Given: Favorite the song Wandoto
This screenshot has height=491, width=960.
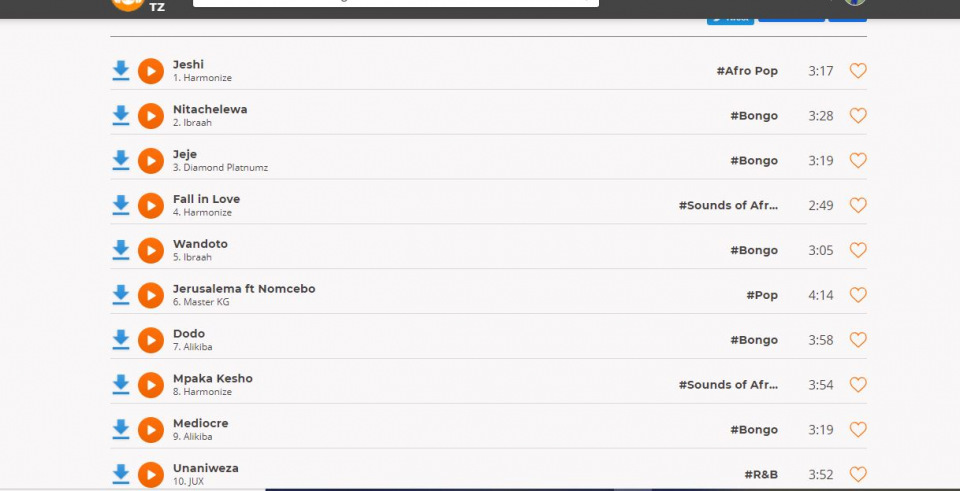Looking at the screenshot, I should pyautogui.click(x=857, y=250).
